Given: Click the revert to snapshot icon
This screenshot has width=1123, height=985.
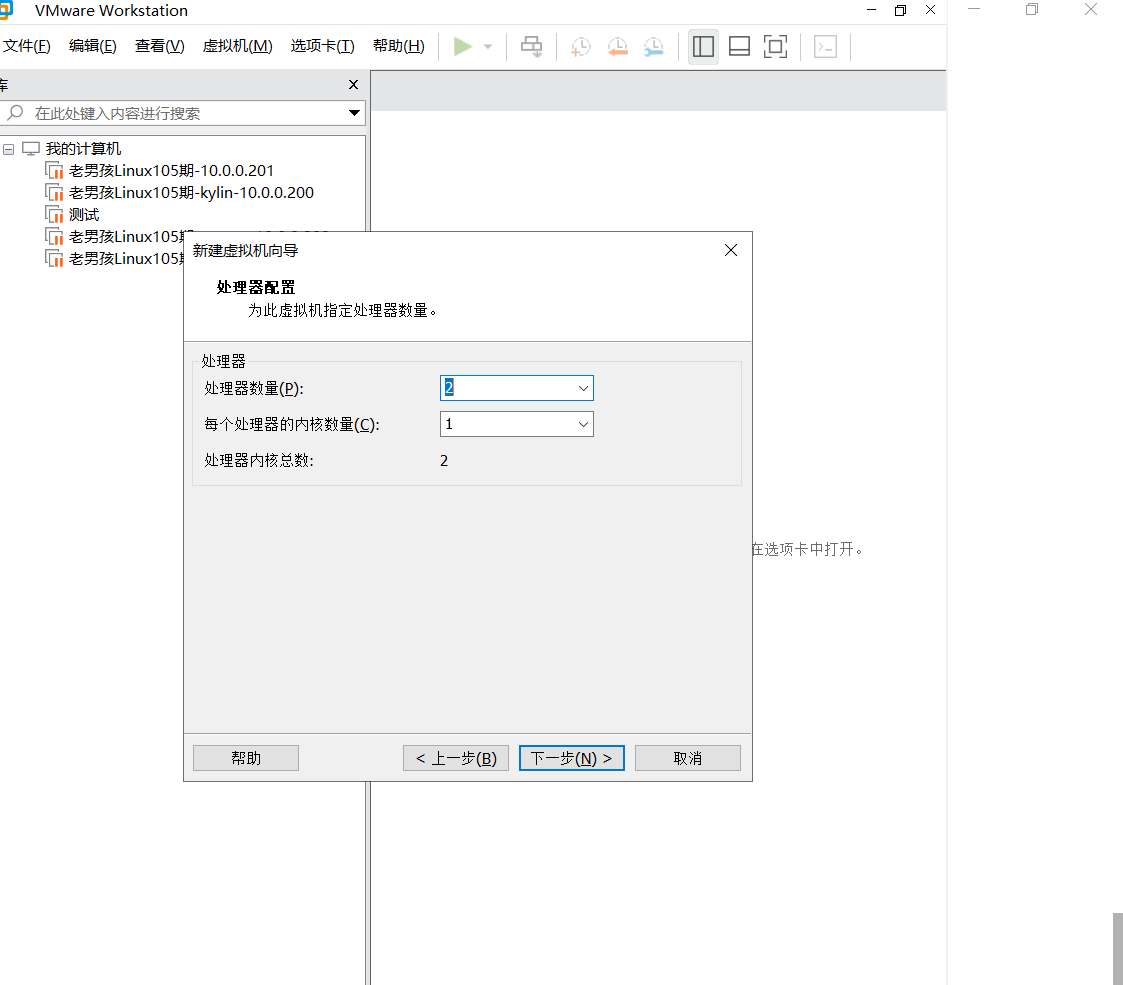Looking at the screenshot, I should coord(617,47).
